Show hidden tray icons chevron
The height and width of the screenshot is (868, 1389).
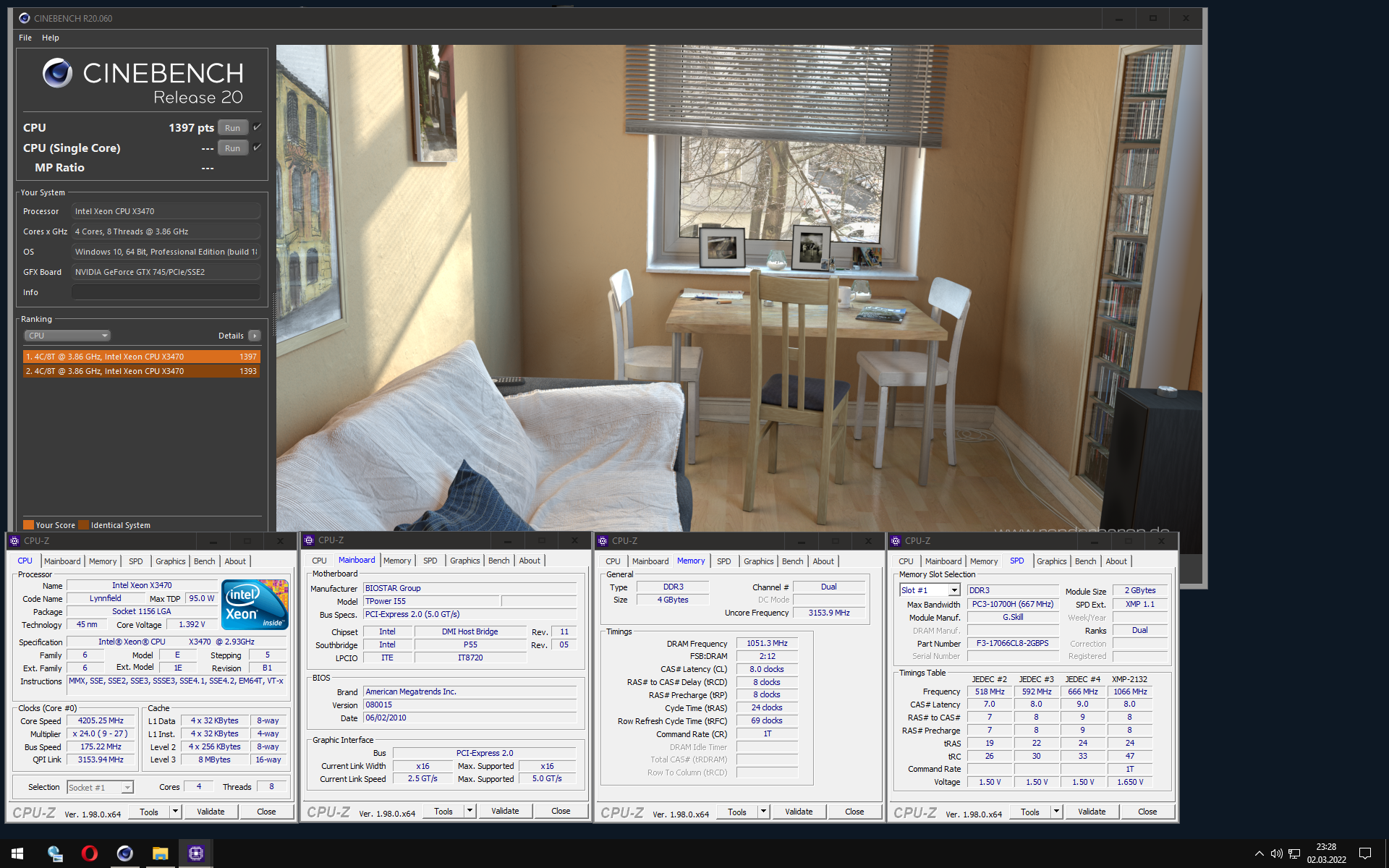(1260, 854)
